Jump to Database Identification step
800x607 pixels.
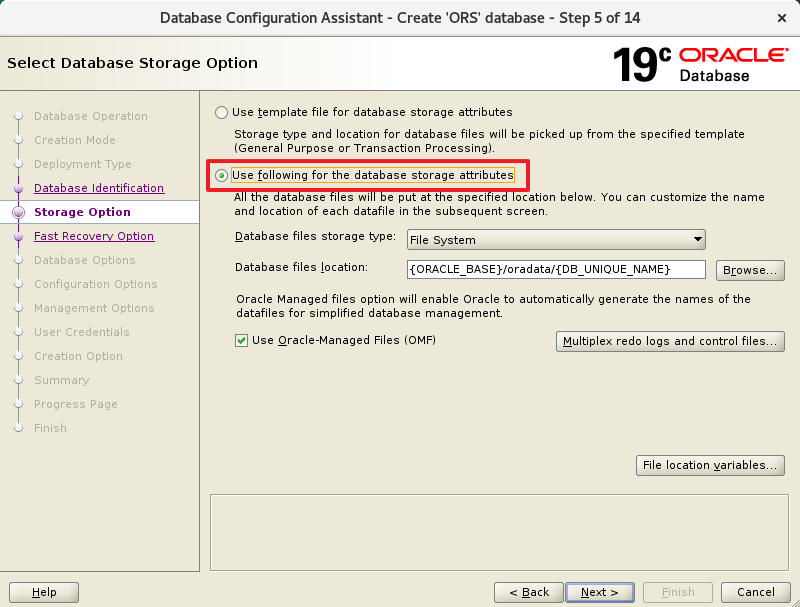(99, 188)
